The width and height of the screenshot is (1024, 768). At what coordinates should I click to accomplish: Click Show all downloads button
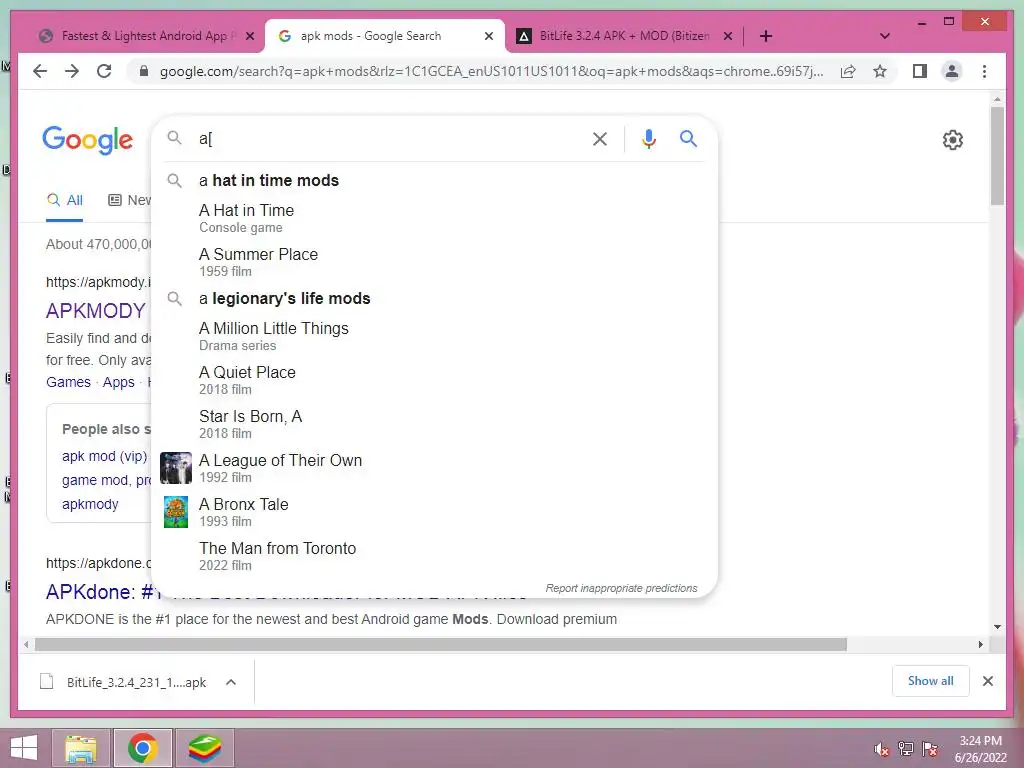point(930,681)
